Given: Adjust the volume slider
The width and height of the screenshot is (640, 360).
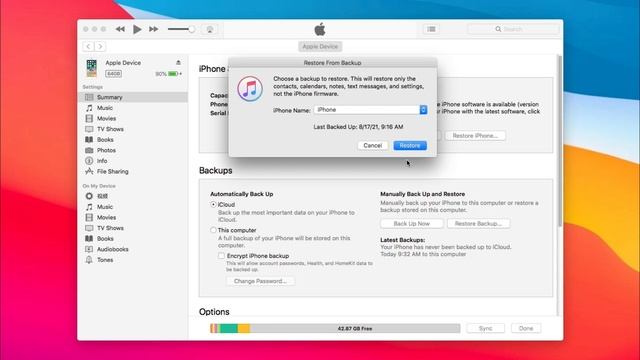Looking at the screenshot, I should pos(181,29).
